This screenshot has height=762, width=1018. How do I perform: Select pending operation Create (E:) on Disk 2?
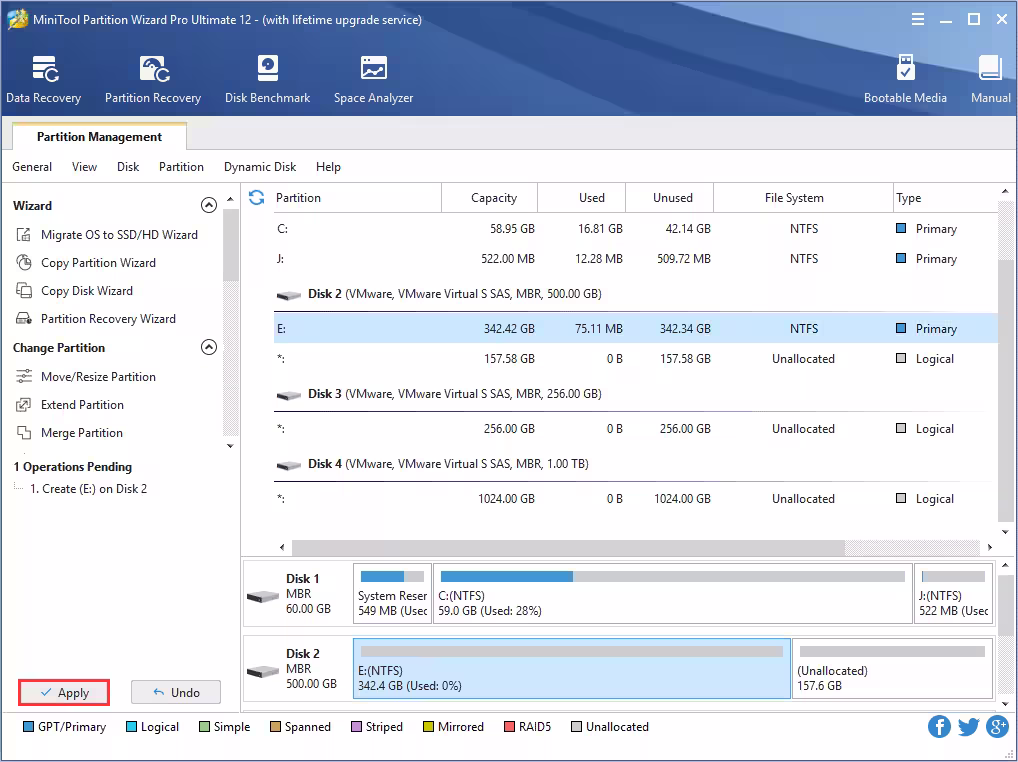coord(88,489)
